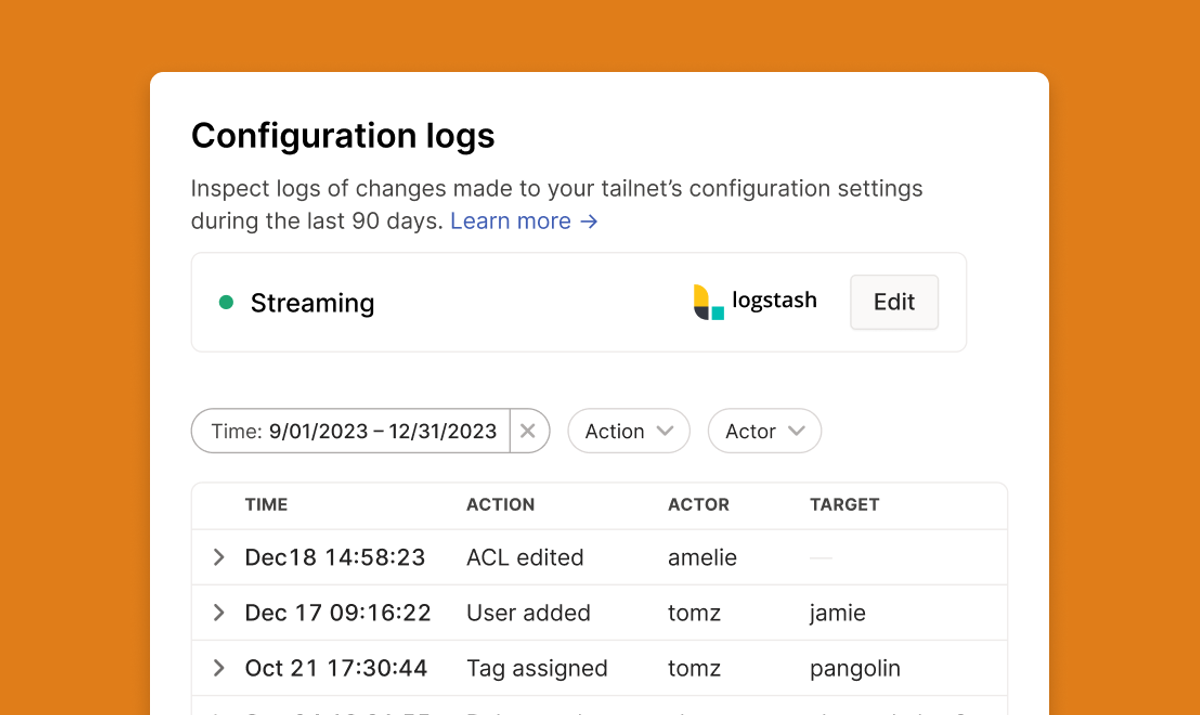This screenshot has width=1200, height=715.
Task: Select the TARGET column header
Action: (x=844, y=505)
